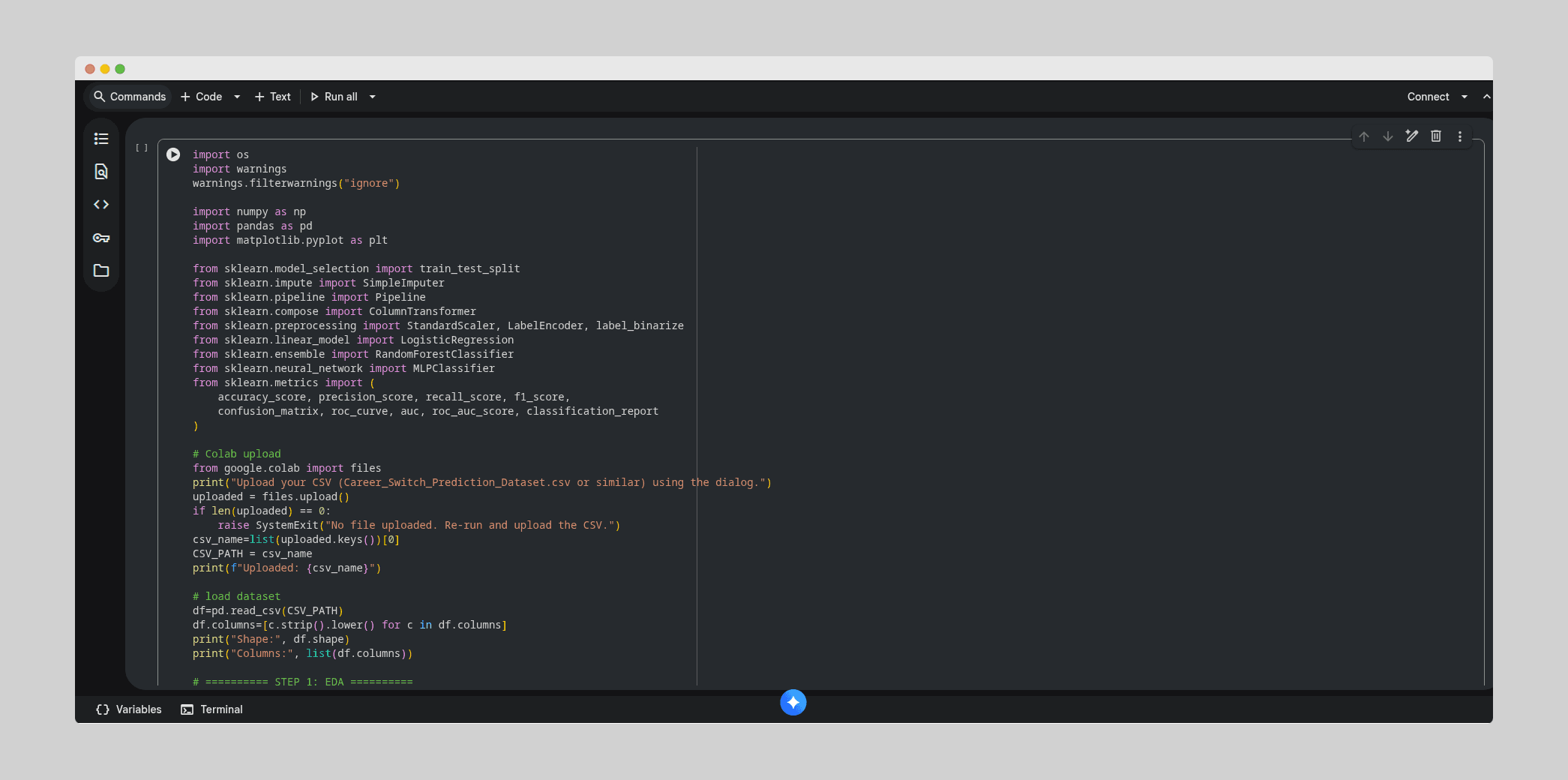Screen dimensions: 1568x780
Task: Open Find and replace sidebar icon
Action: pyautogui.click(x=101, y=172)
